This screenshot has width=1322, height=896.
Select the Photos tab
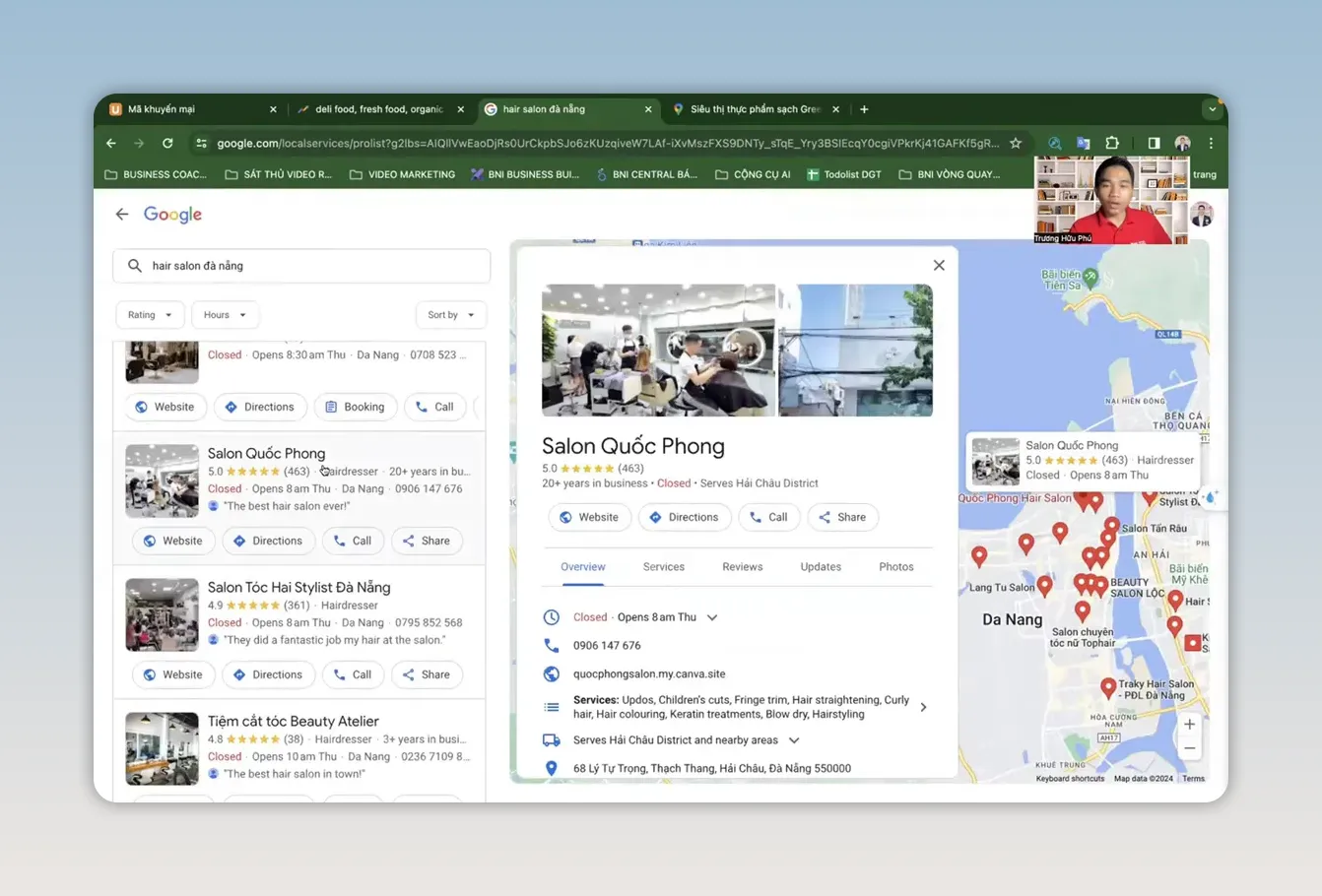(896, 567)
